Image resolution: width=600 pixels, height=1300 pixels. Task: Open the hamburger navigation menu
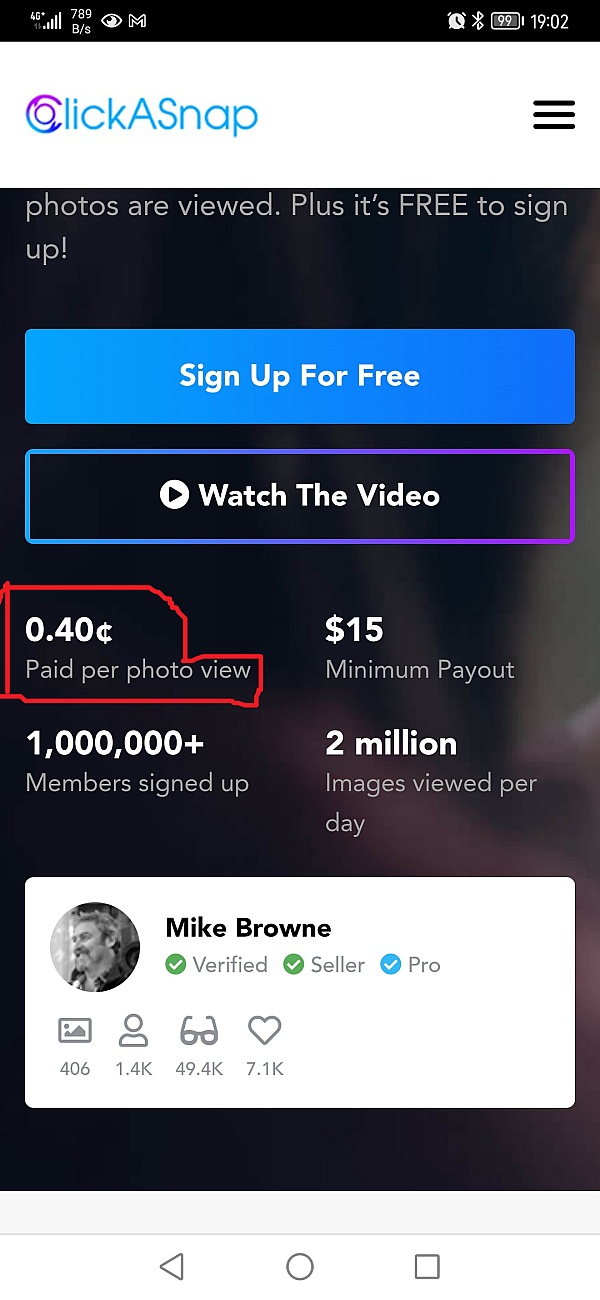point(554,115)
